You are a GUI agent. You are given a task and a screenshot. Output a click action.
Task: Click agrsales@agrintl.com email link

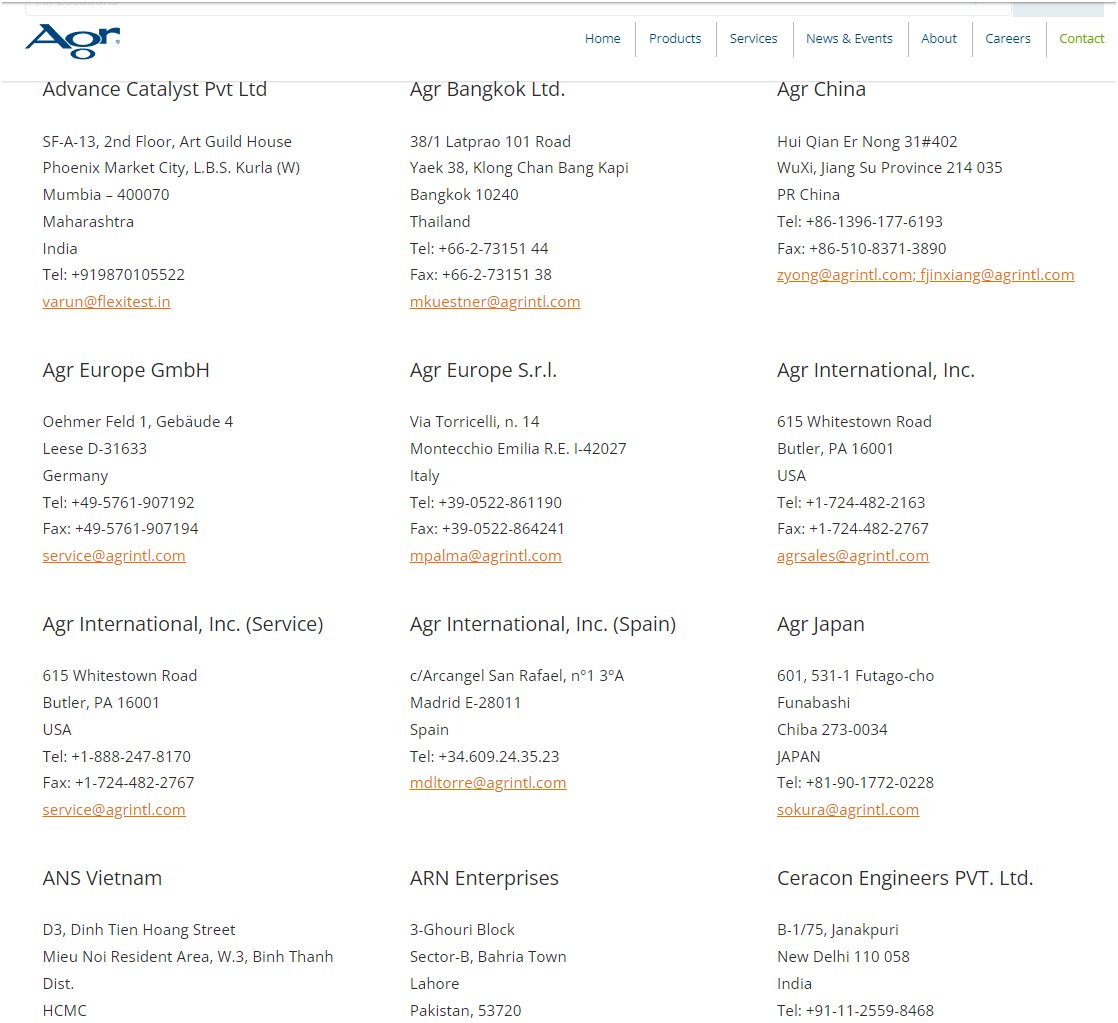(853, 555)
